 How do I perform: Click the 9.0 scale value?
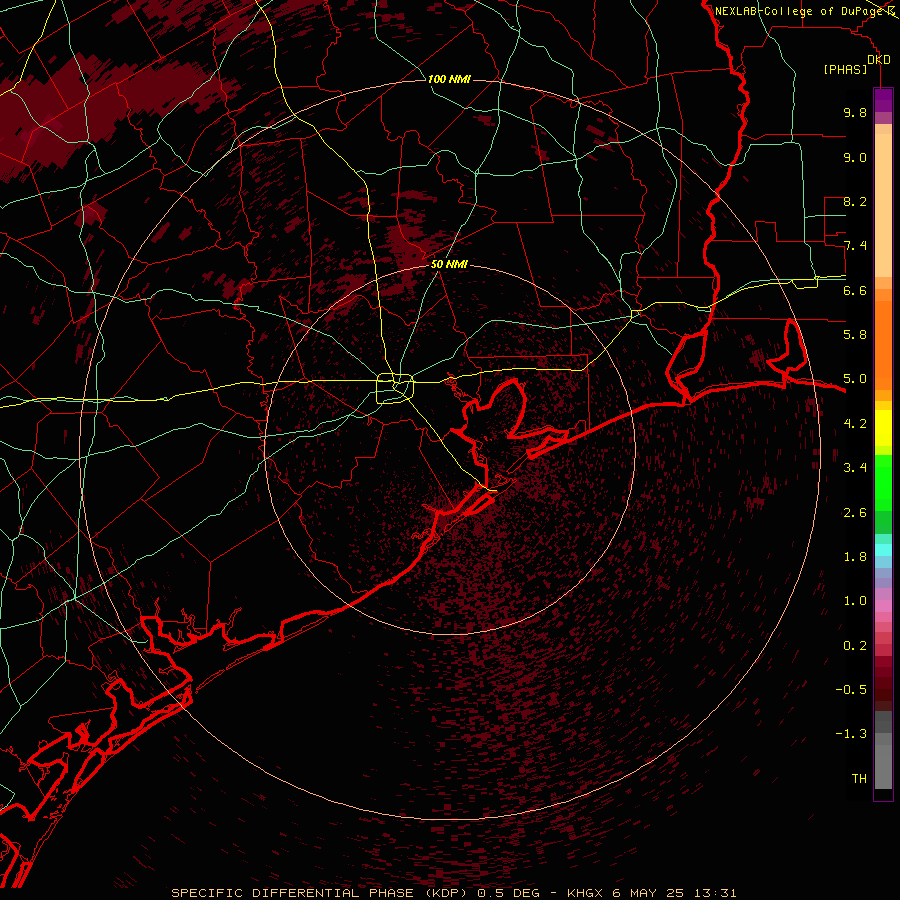pos(855,157)
